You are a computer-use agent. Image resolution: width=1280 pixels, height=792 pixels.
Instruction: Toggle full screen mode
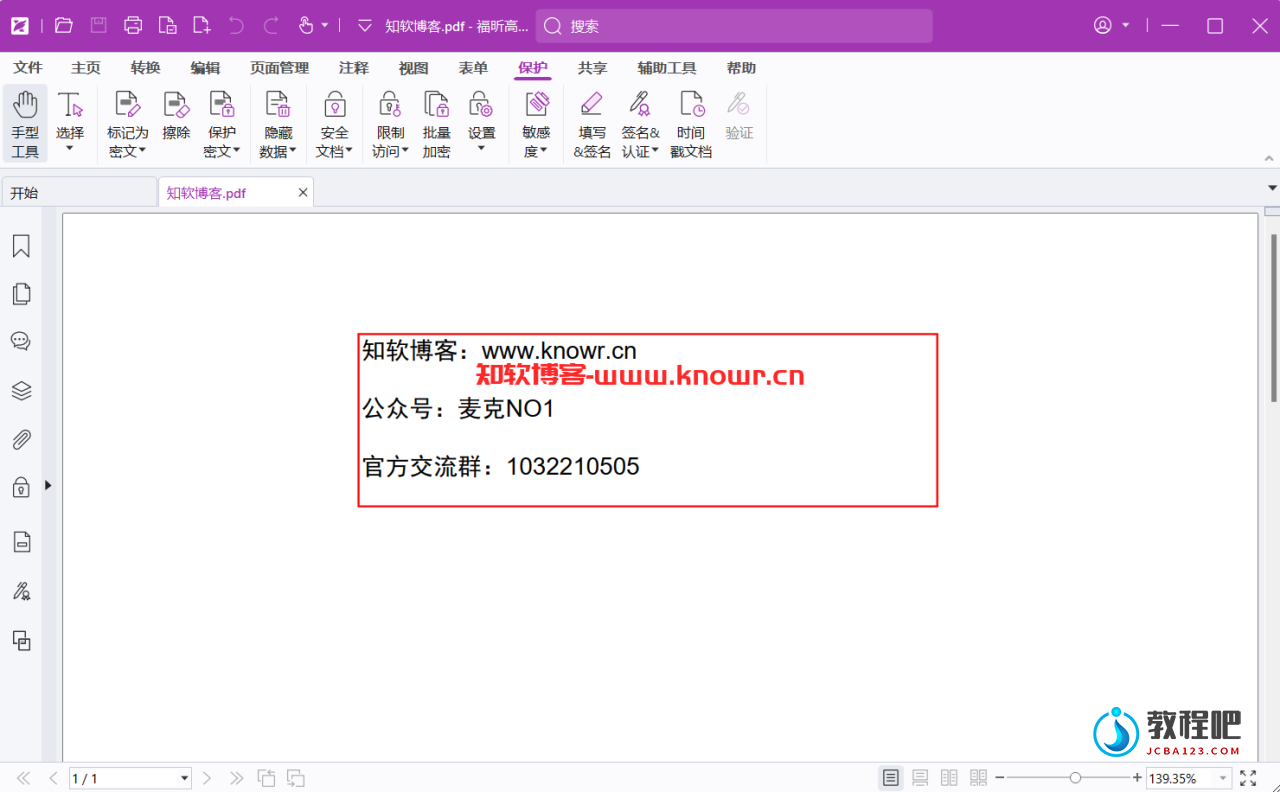(1248, 777)
